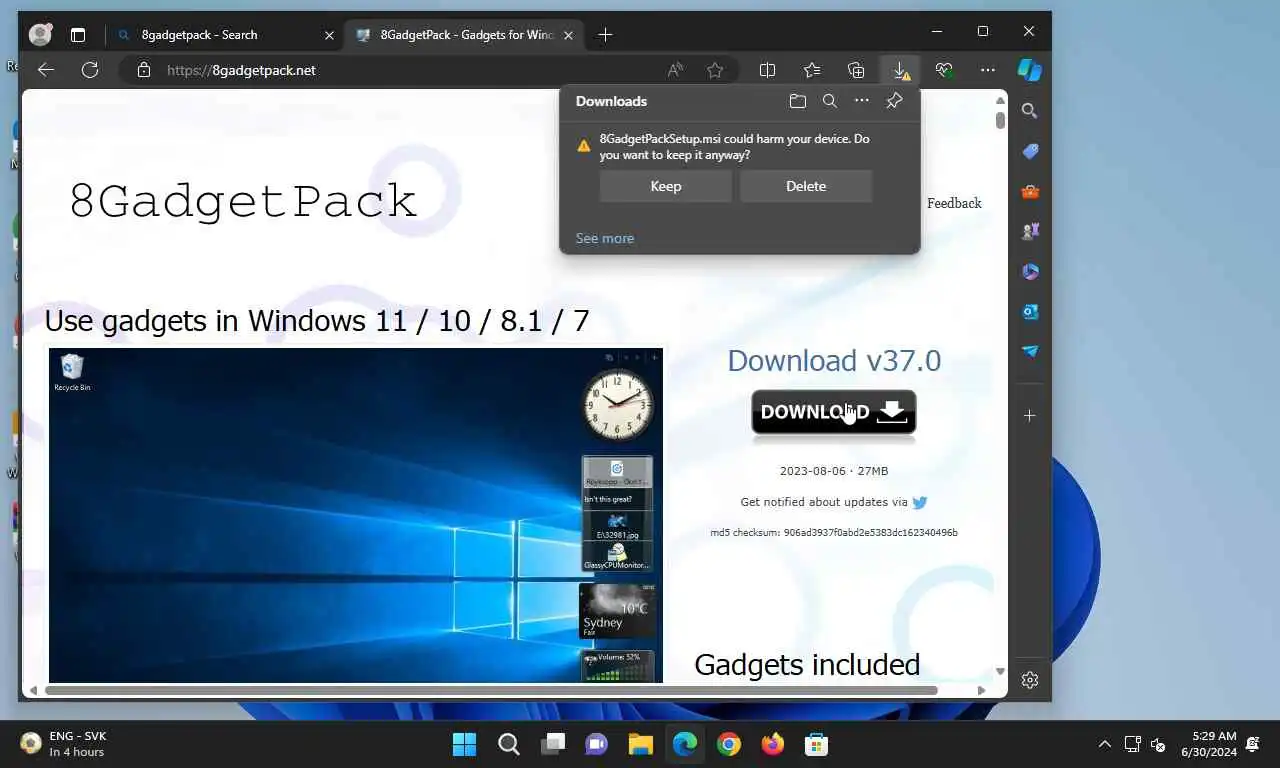The image size is (1280, 768).
Task: Add a new sidebar app
Action: (x=1030, y=415)
